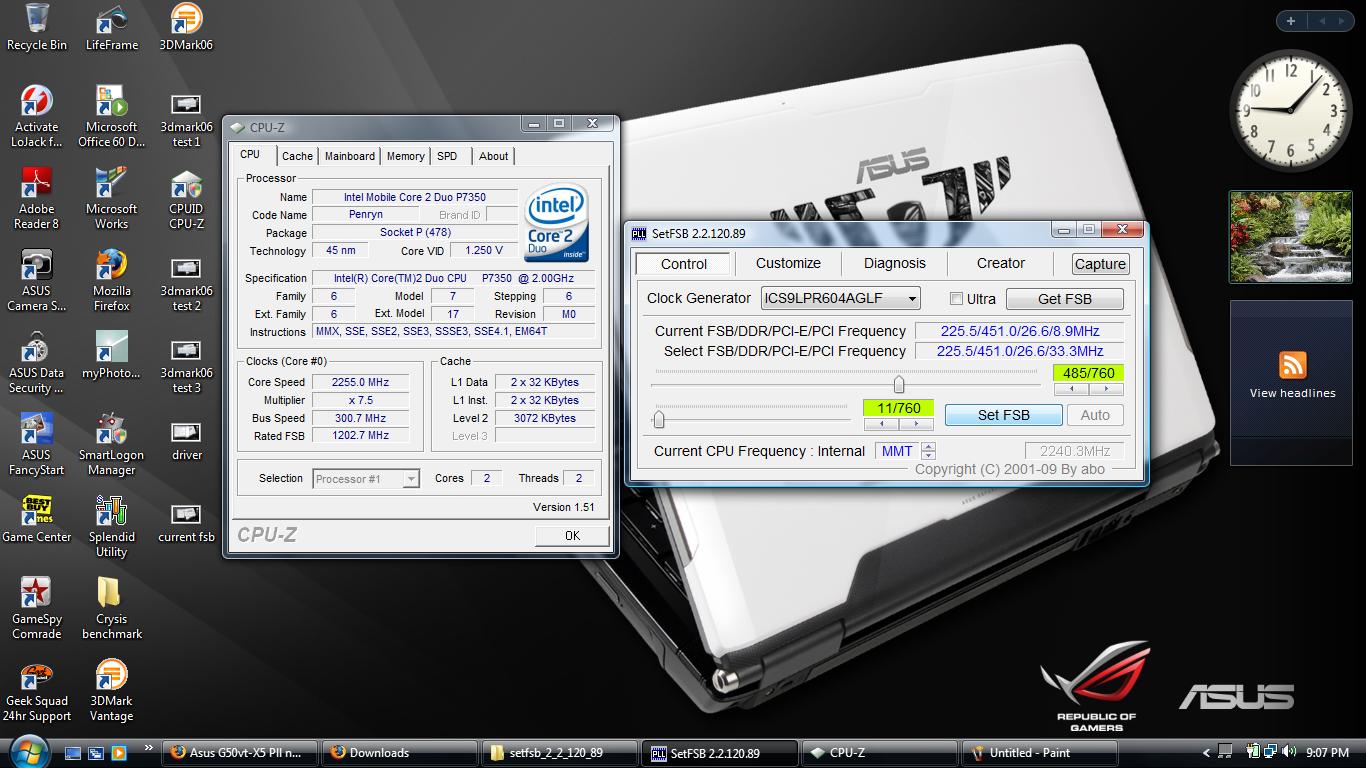Open ASUS FancyStart desktop shortcut
Viewport: 1366px width, 768px height.
37,445
